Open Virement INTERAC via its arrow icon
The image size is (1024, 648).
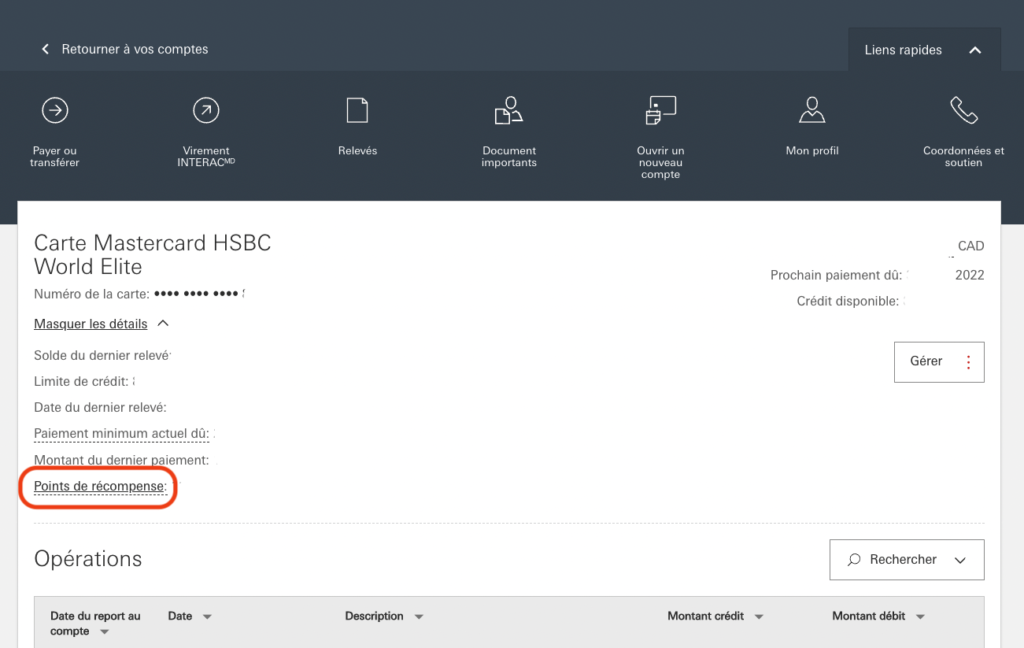point(206,110)
